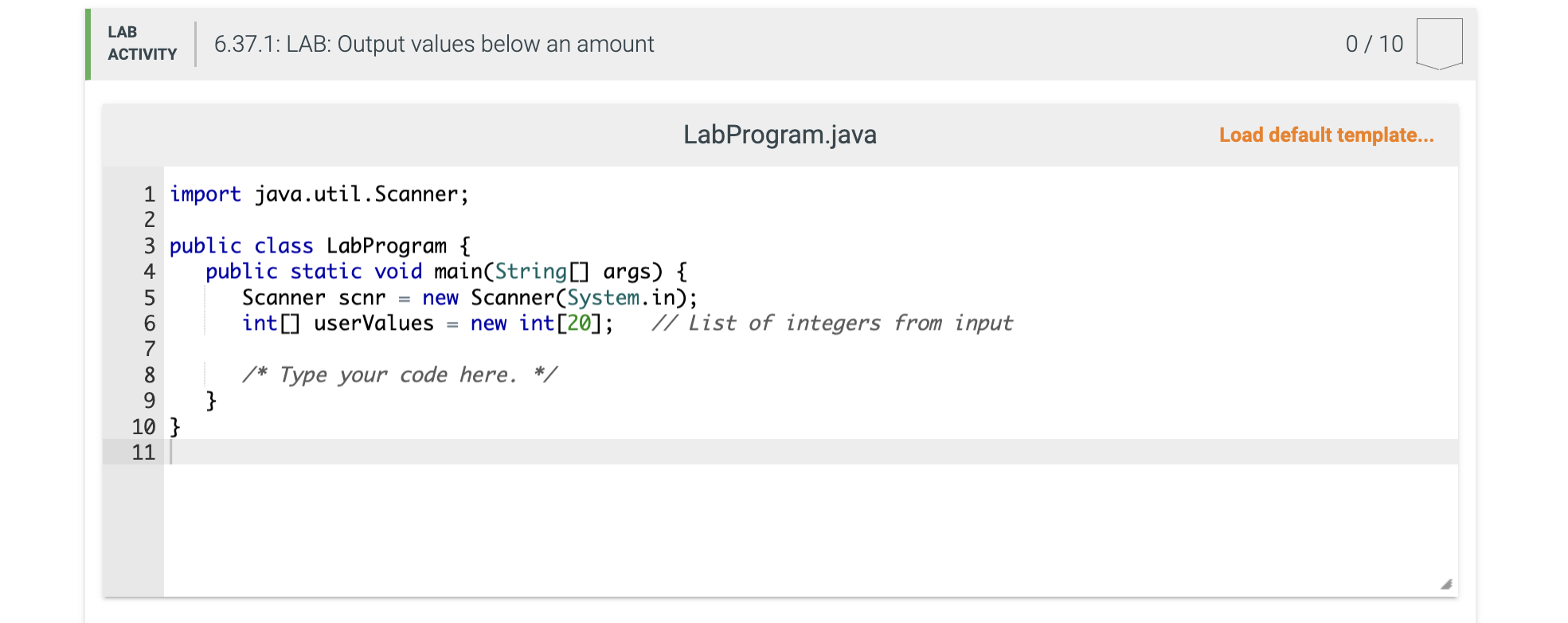Click the Load default template link
Screen dimensions: 1568x623
pyautogui.click(x=1326, y=135)
